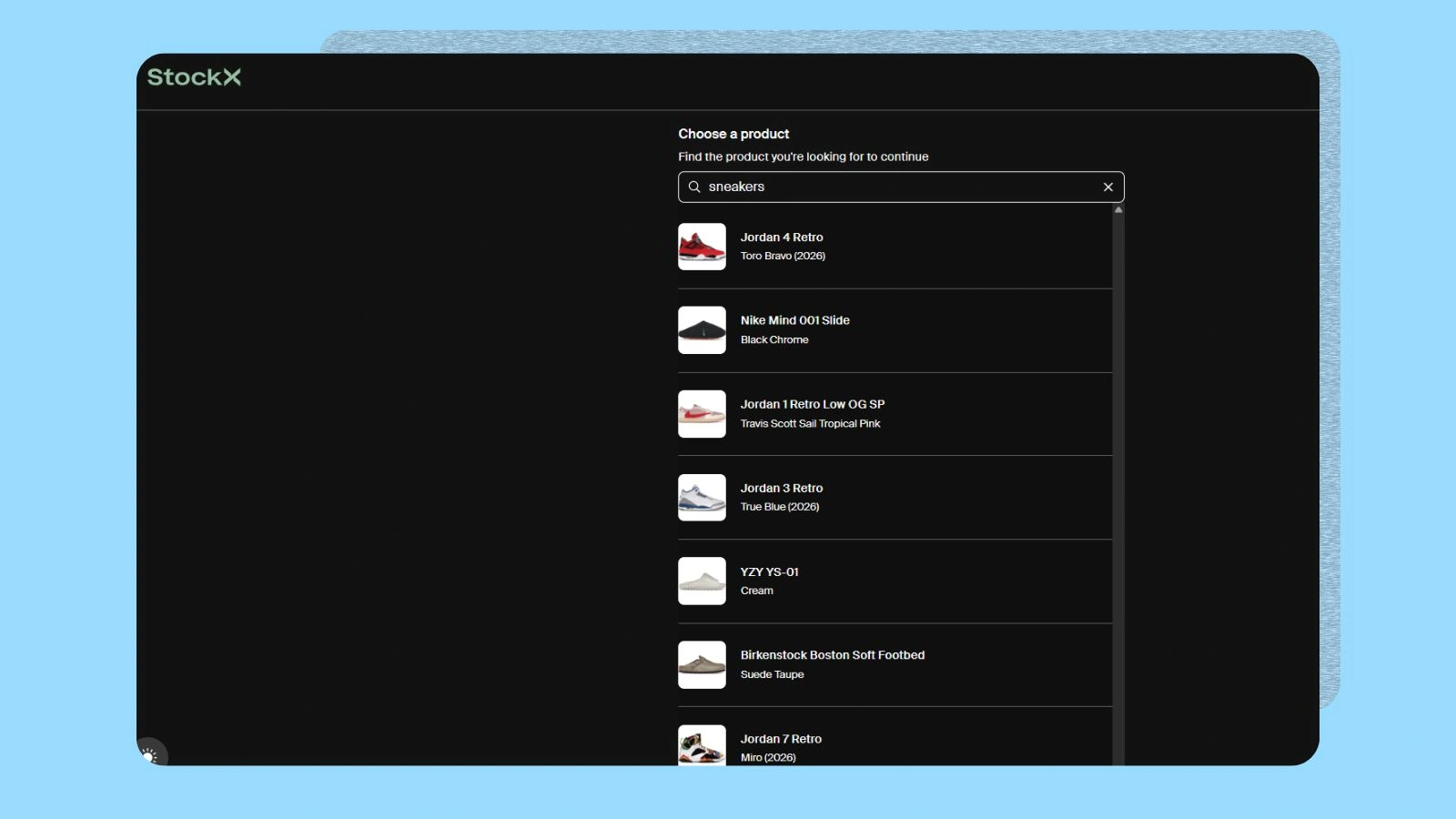
Task: Click the Choose a product heading
Action: pos(733,134)
